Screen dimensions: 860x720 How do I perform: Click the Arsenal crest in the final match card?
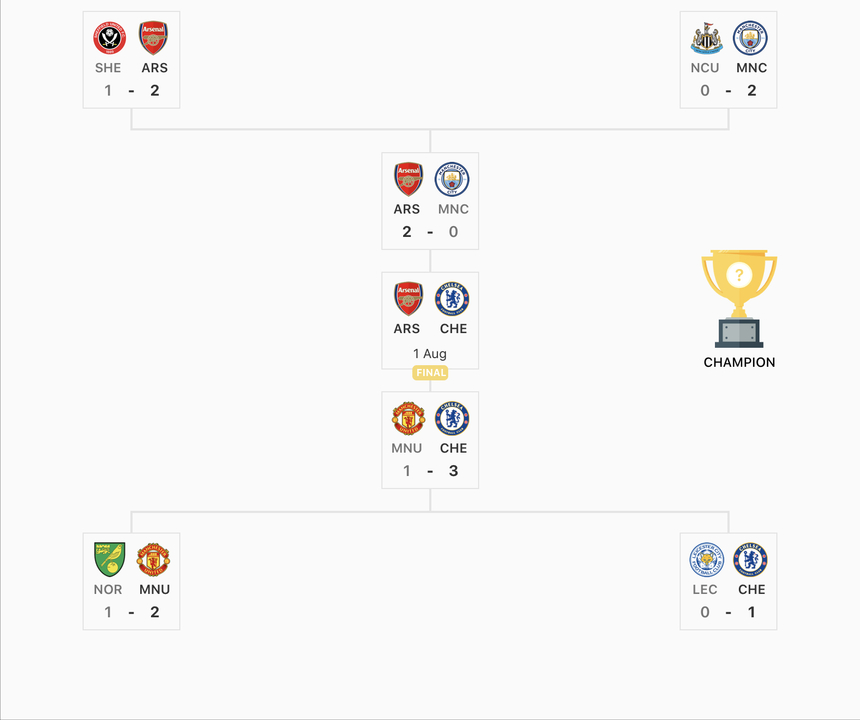click(x=408, y=298)
